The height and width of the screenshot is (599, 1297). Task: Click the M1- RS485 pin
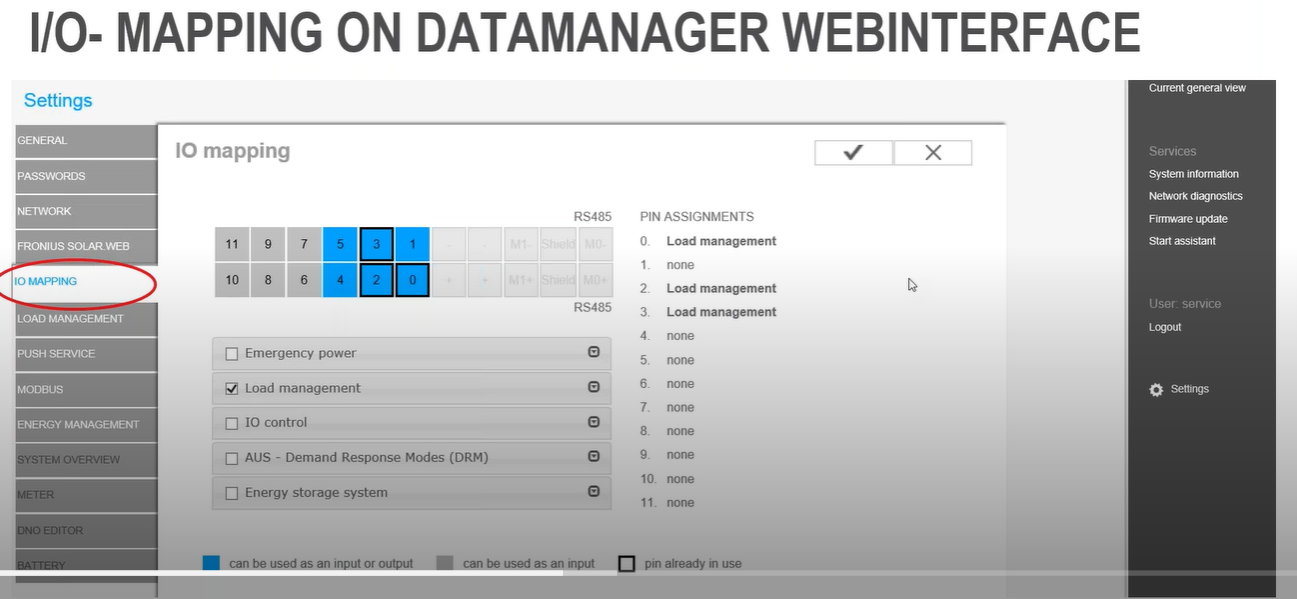[520, 244]
